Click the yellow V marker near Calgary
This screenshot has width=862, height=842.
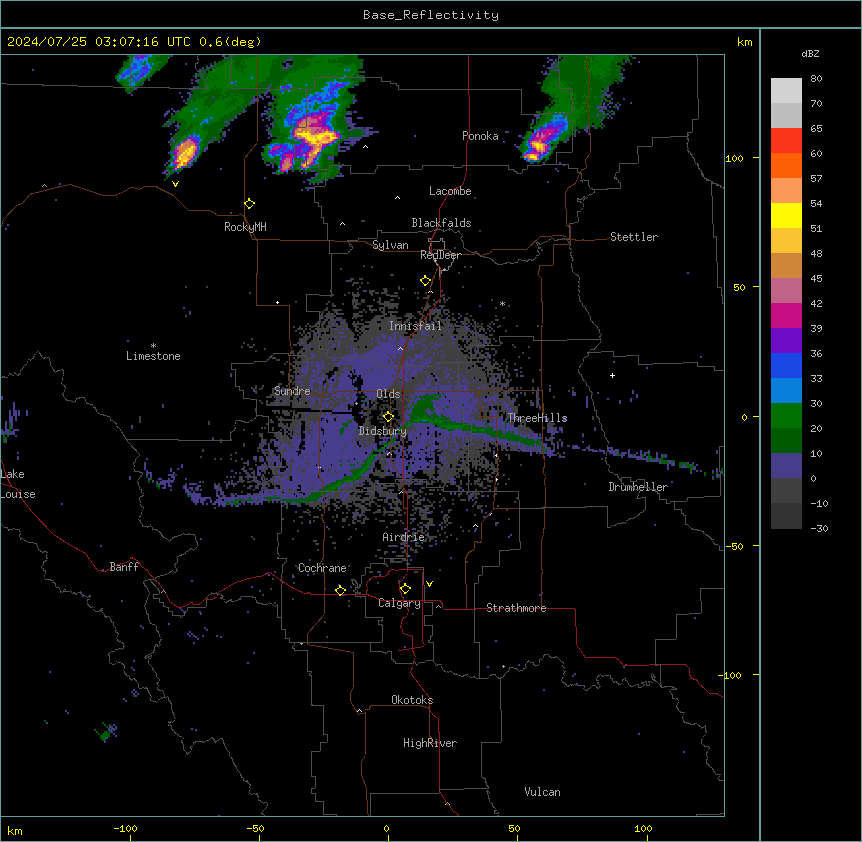click(429, 584)
